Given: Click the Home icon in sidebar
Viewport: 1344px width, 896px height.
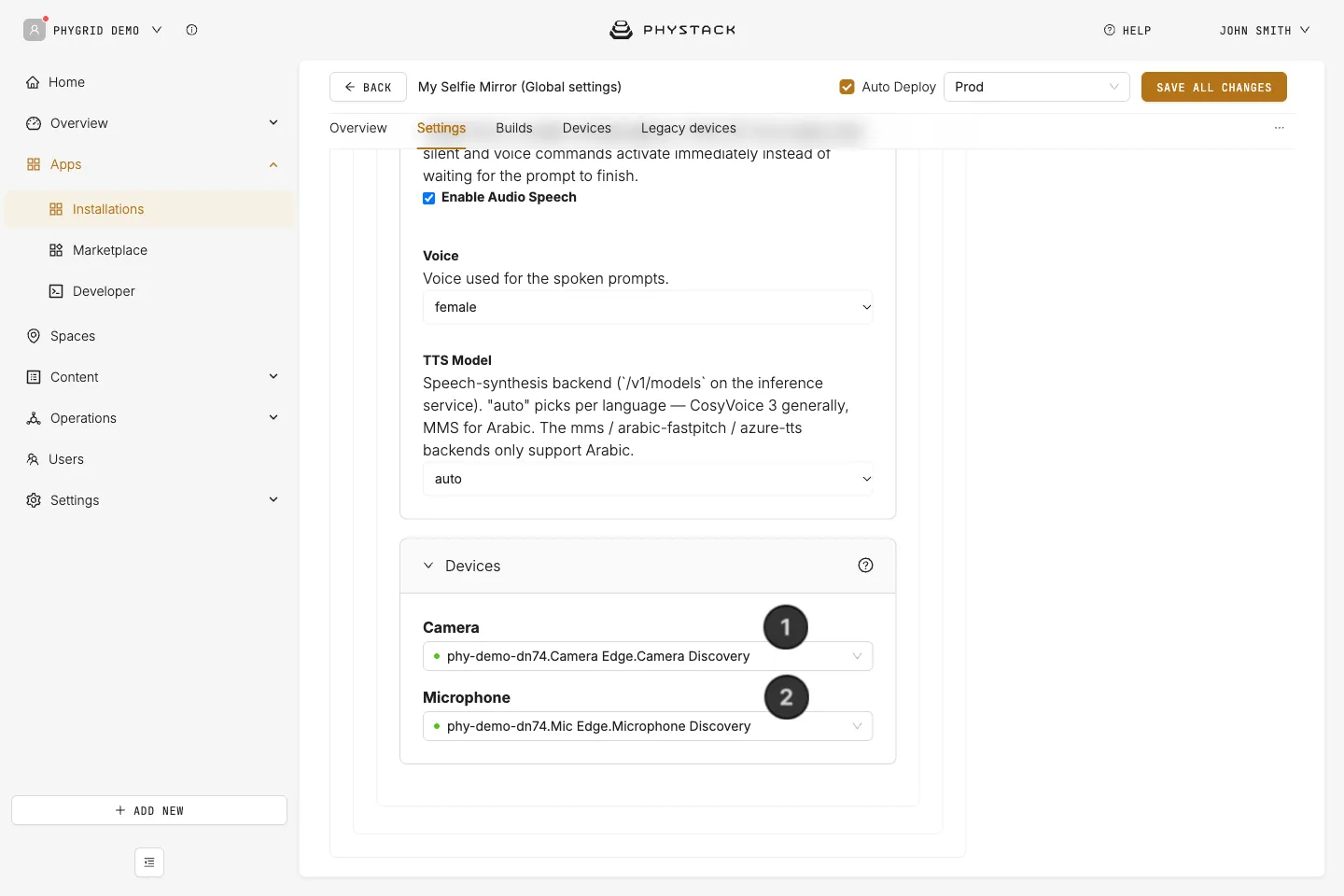Looking at the screenshot, I should (33, 82).
